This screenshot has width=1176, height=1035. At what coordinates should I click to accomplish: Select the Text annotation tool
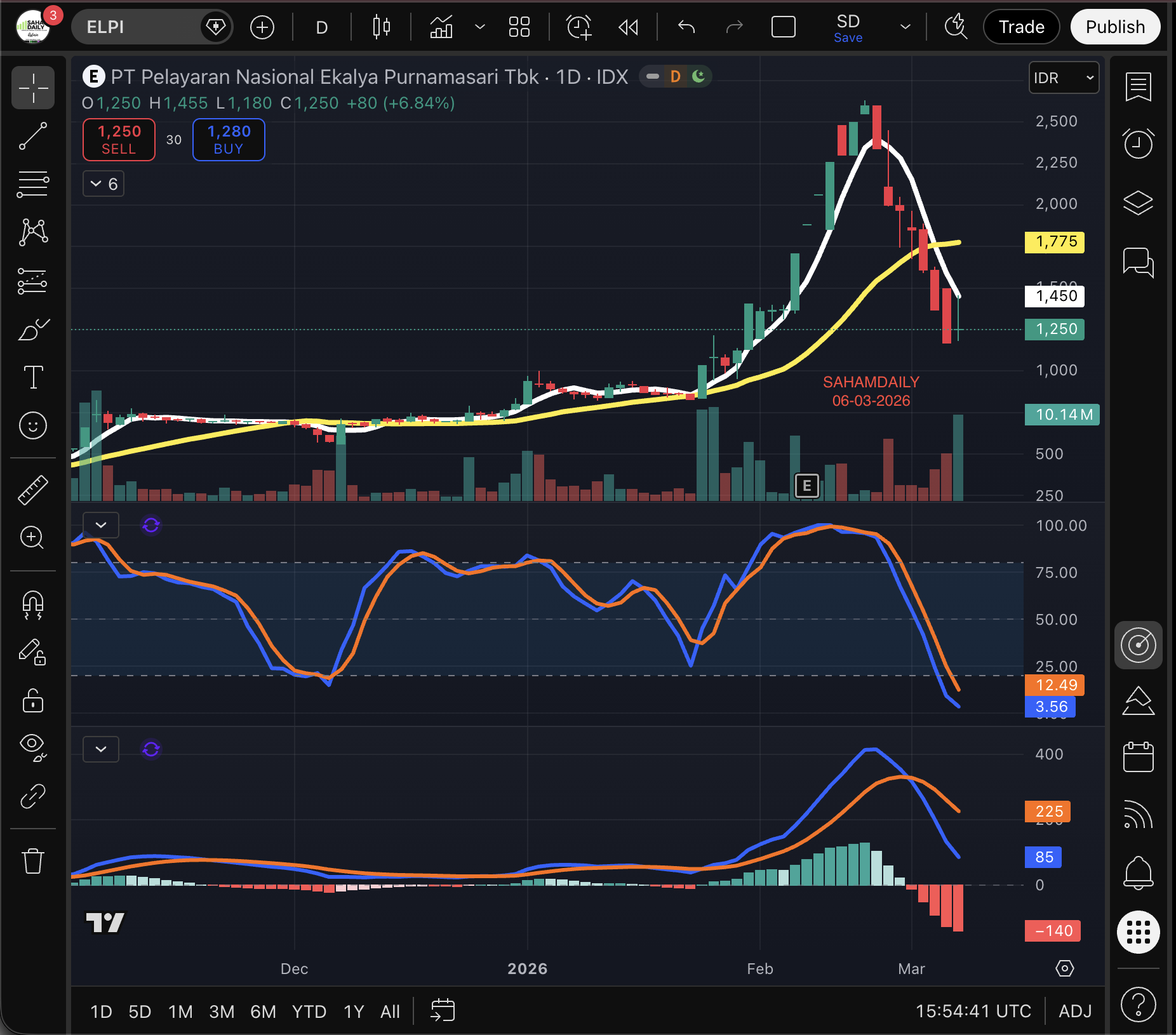[x=33, y=377]
